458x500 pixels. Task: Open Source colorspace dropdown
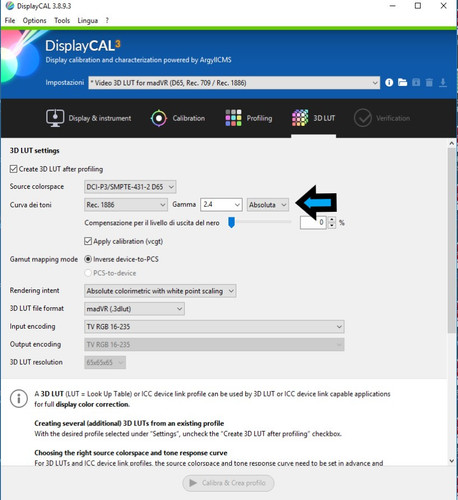pyautogui.click(x=130, y=187)
